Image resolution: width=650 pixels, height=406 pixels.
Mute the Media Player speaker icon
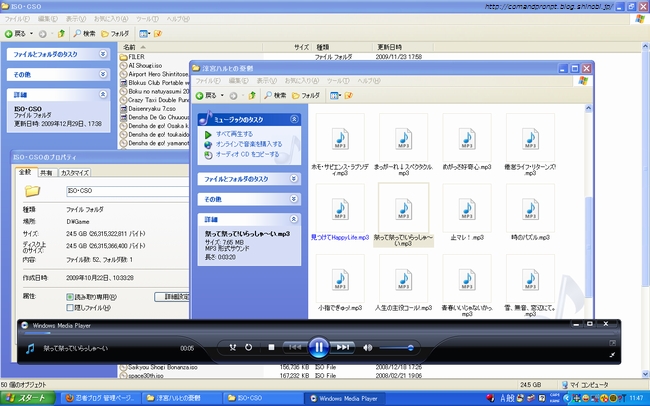(x=367, y=348)
